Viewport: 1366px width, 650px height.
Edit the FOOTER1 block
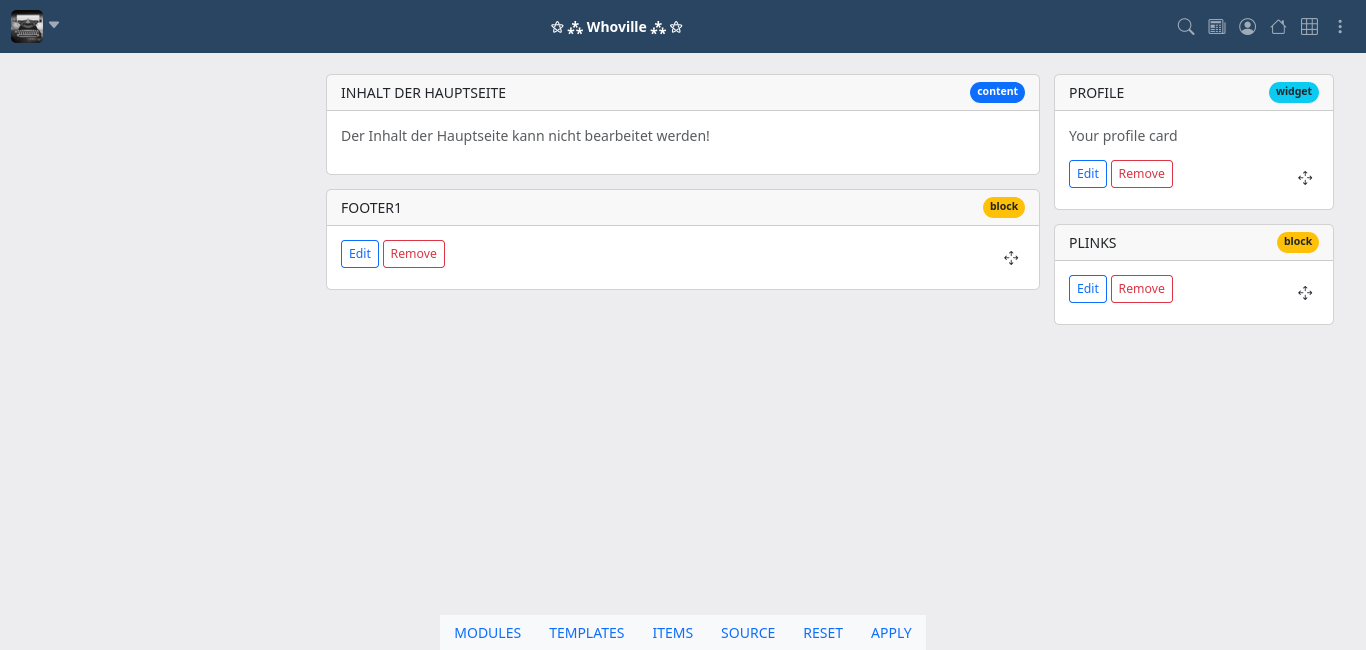tap(360, 254)
